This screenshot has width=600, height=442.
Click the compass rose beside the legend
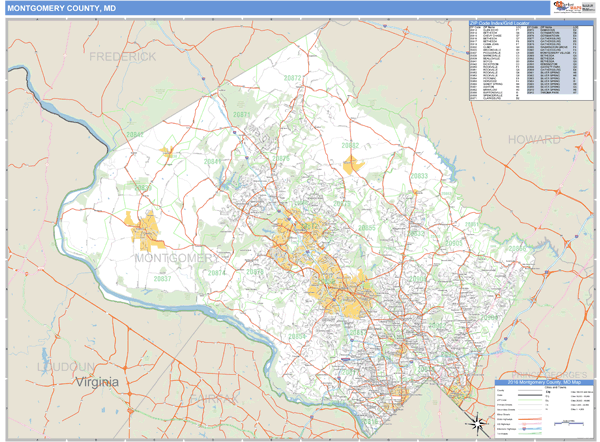pyautogui.click(x=476, y=423)
